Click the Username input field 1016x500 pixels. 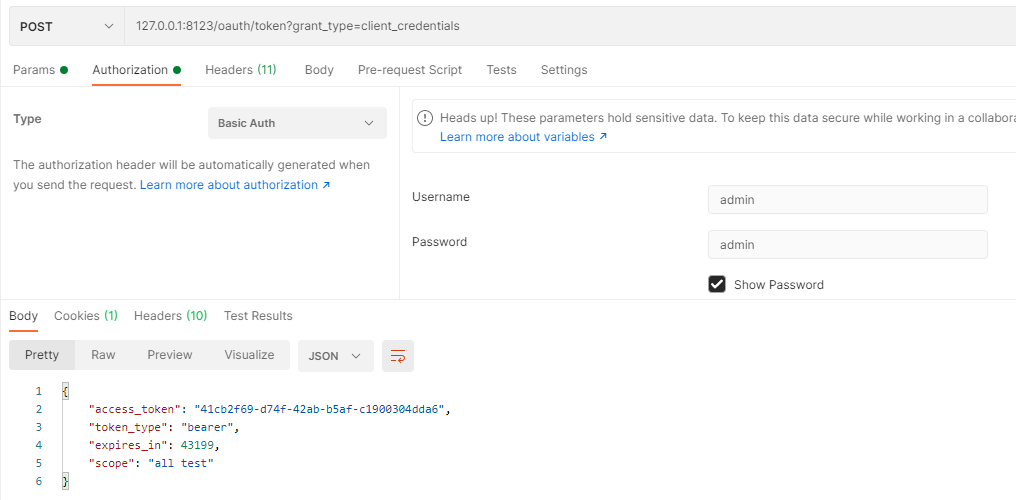tap(848, 199)
